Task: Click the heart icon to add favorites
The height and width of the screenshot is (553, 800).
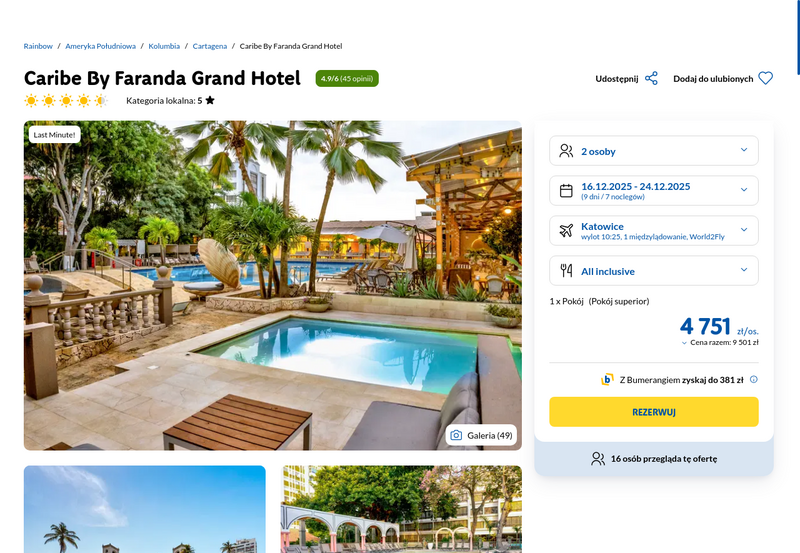Action: click(765, 78)
